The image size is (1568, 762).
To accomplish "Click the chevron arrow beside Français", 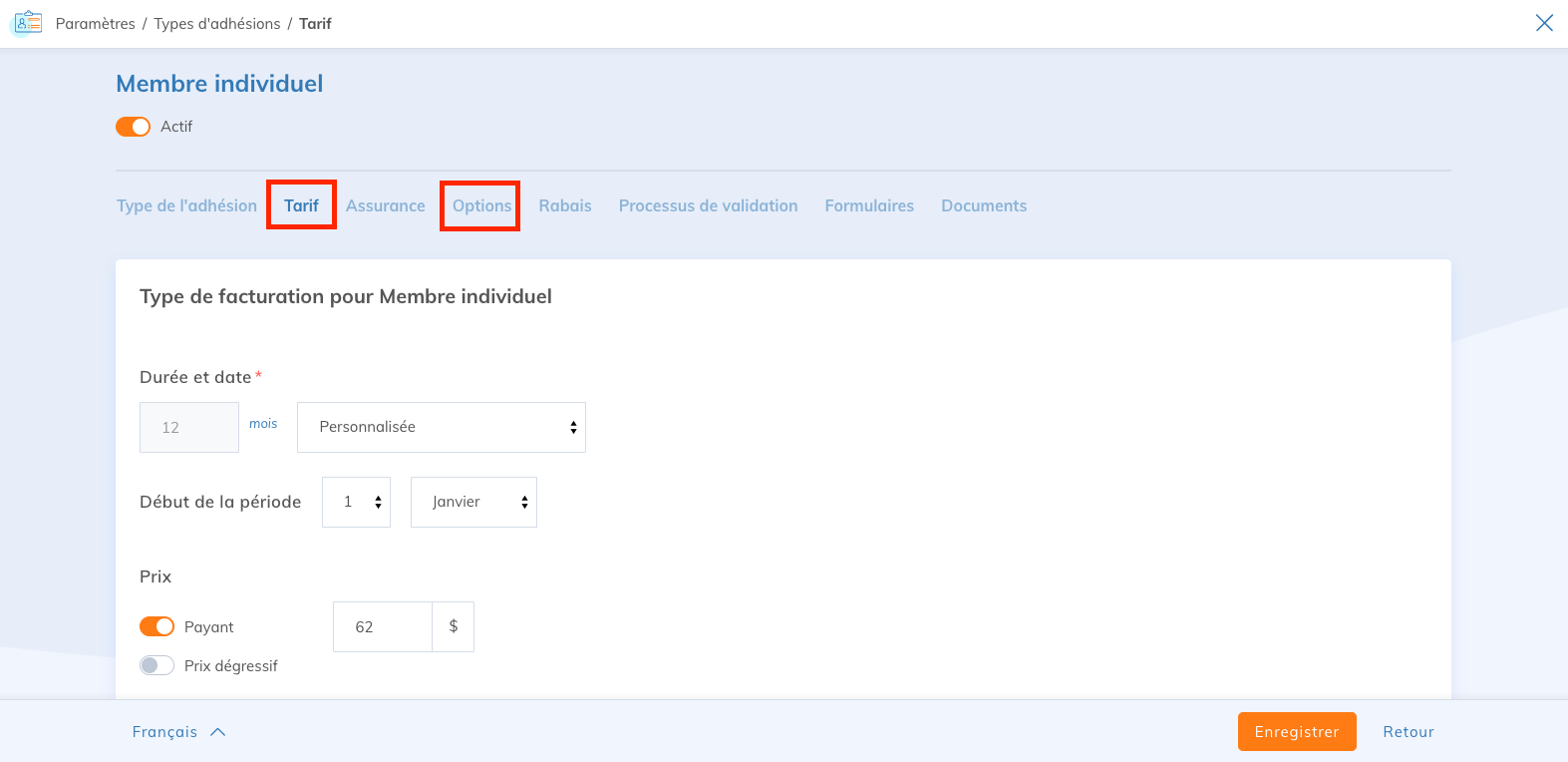I will pyautogui.click(x=218, y=732).
